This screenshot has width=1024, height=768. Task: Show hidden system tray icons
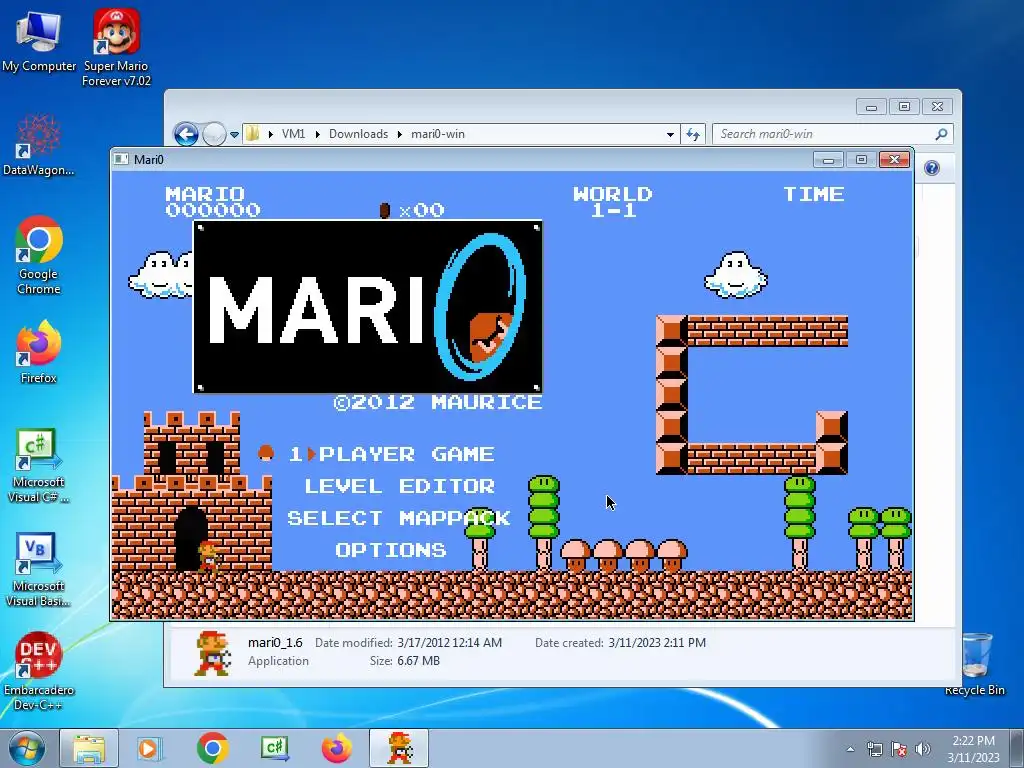click(x=850, y=749)
